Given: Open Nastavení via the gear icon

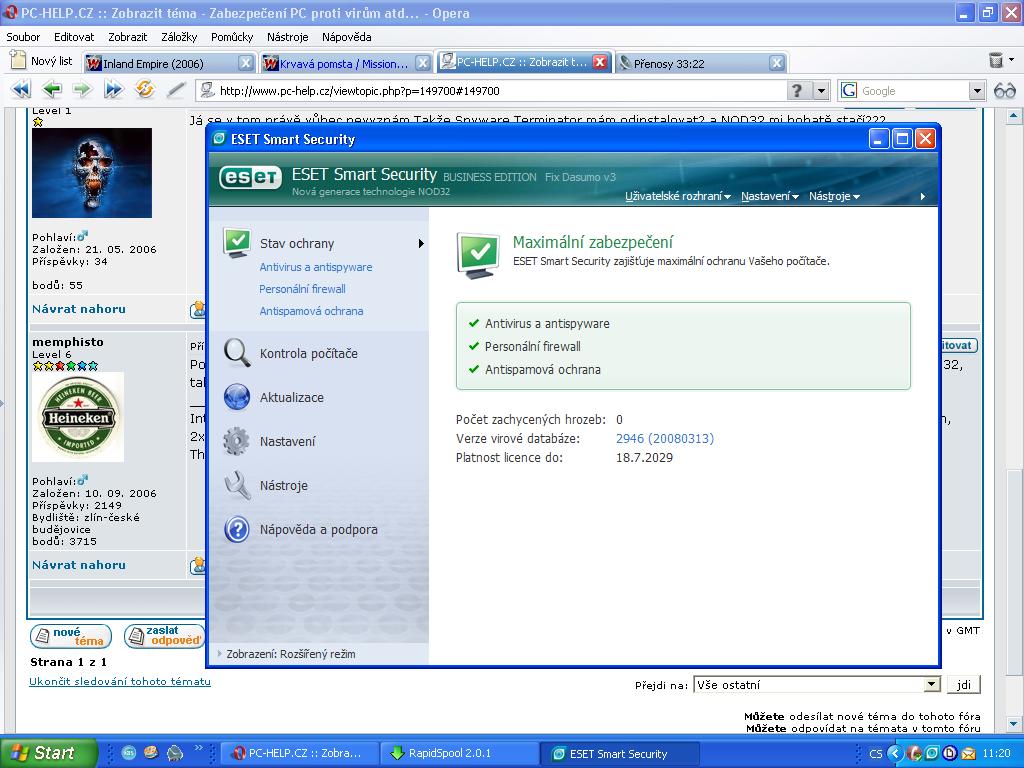Looking at the screenshot, I should click(237, 441).
